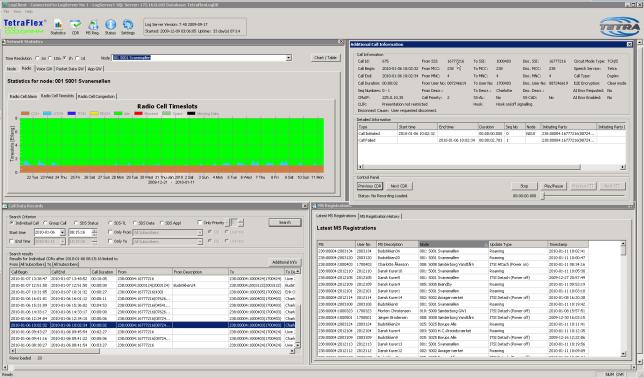The image size is (644, 378).
Task: Expand the Only From subscribers dropdown
Action: 200,233
